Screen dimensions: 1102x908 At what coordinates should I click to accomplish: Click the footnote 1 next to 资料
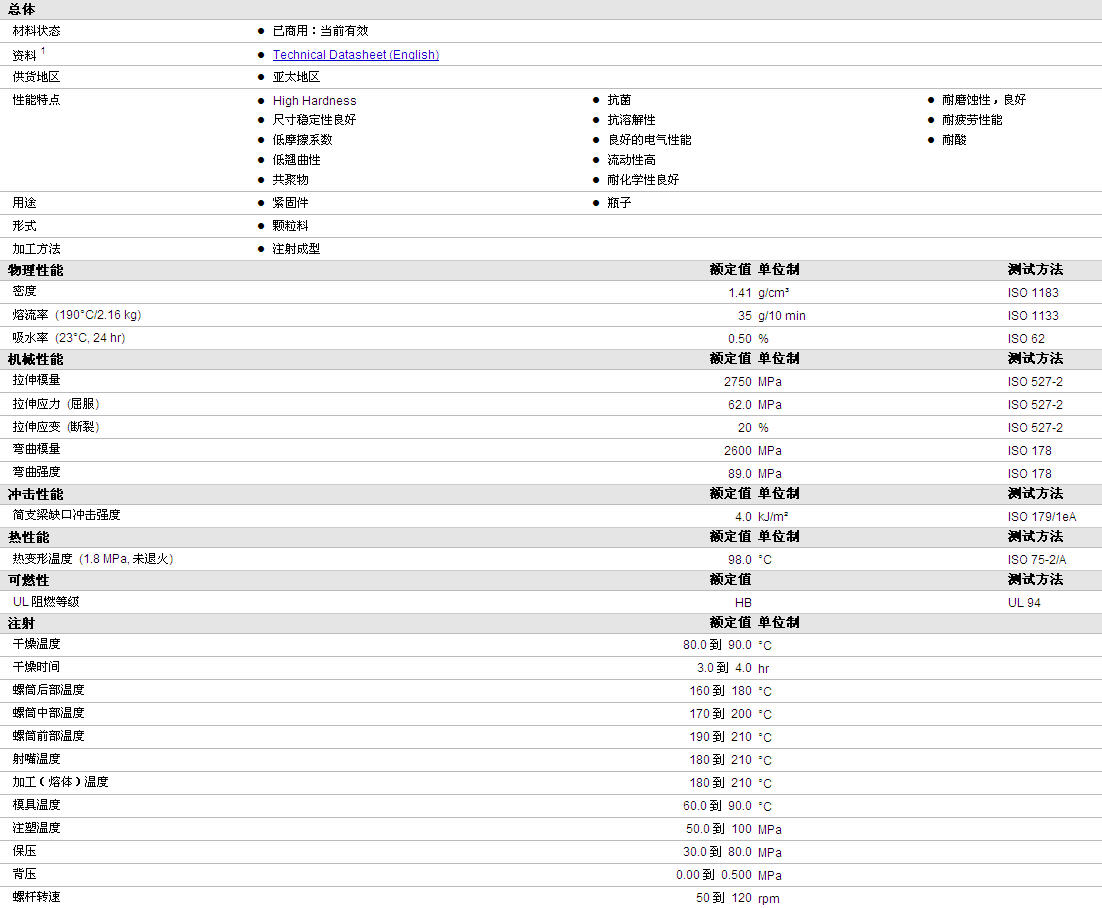(x=43, y=51)
